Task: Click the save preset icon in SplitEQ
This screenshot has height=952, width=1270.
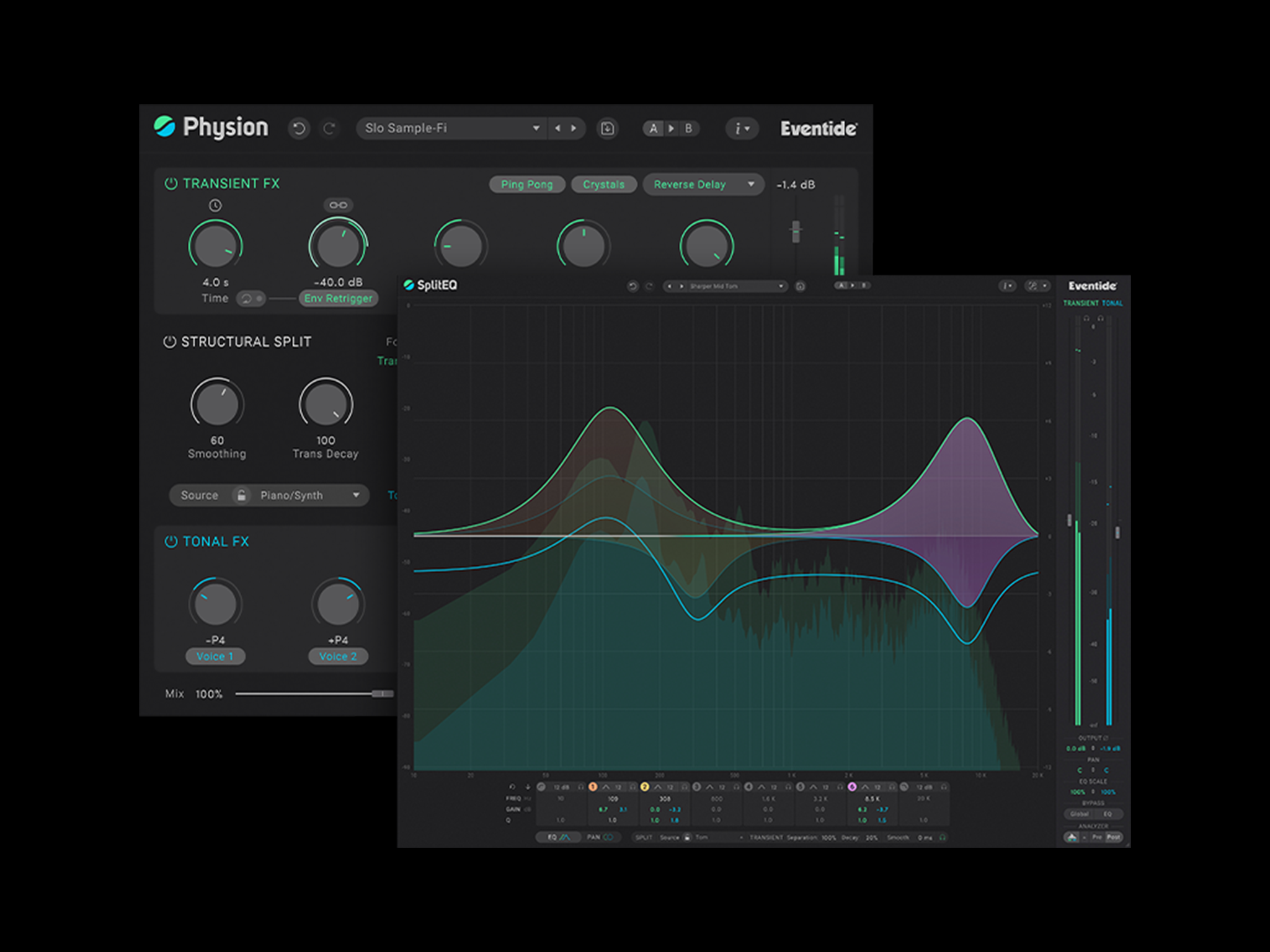Action: [801, 286]
